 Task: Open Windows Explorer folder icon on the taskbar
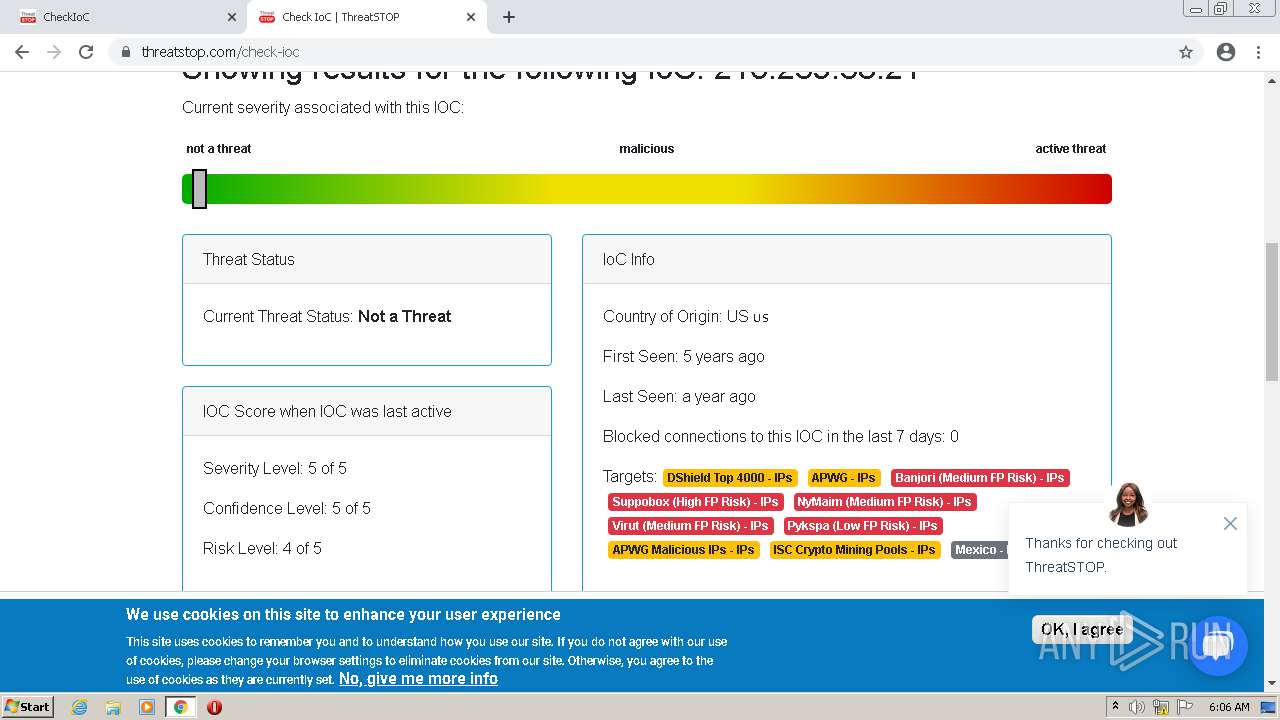point(113,707)
